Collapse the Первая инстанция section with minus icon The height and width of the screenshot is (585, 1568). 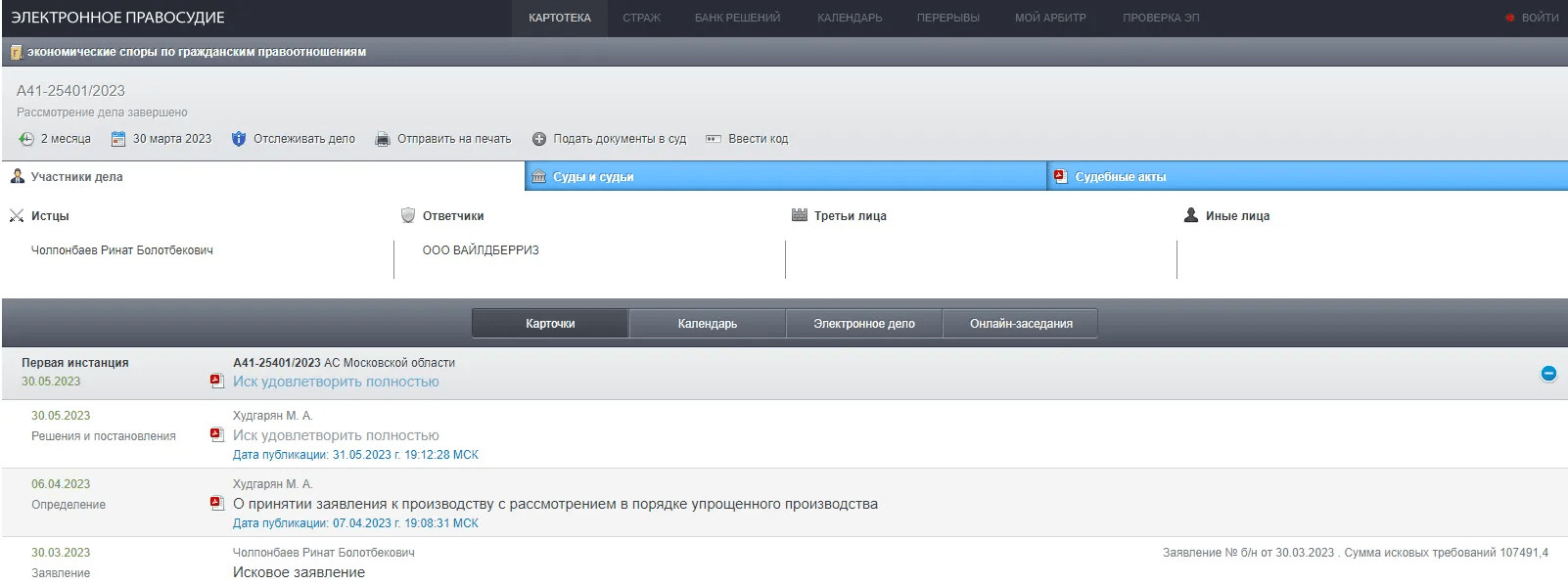pos(1548,374)
